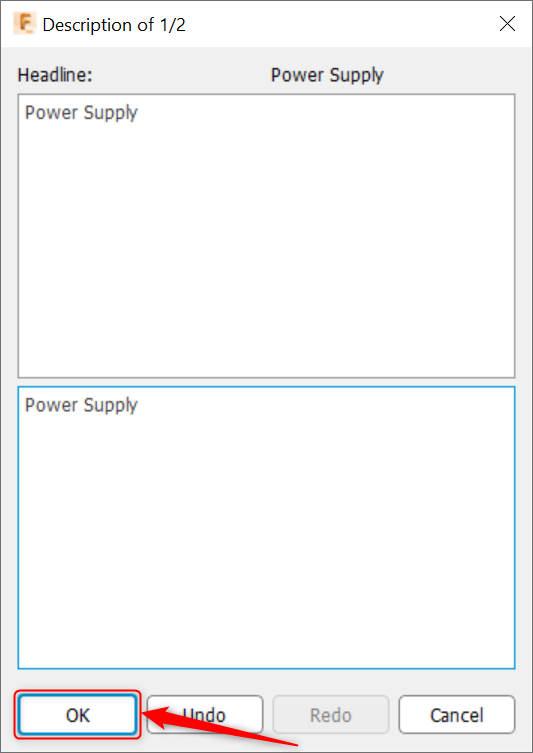This screenshot has height=753, width=533.
Task: Confirm the description with OK
Action: pyautogui.click(x=77, y=715)
